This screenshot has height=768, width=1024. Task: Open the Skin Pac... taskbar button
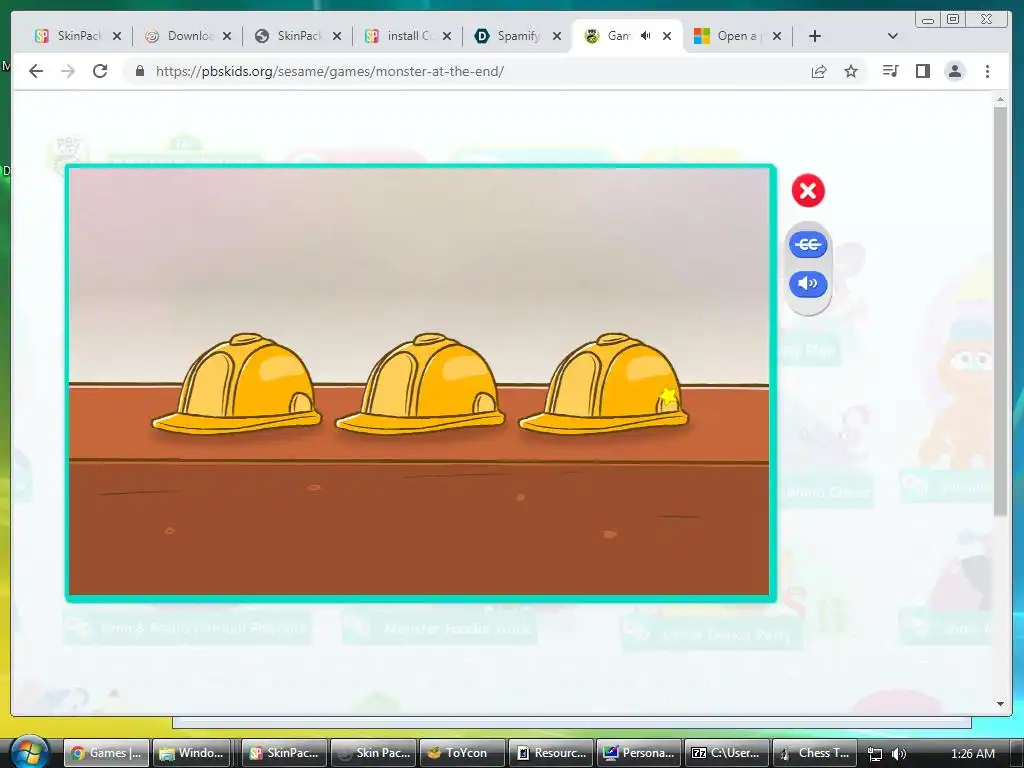374,753
